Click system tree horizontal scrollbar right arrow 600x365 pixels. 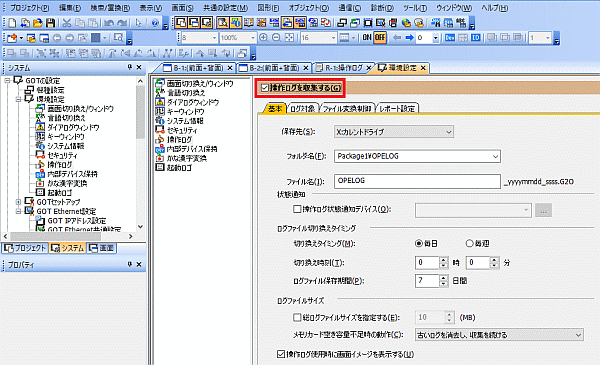[130, 236]
